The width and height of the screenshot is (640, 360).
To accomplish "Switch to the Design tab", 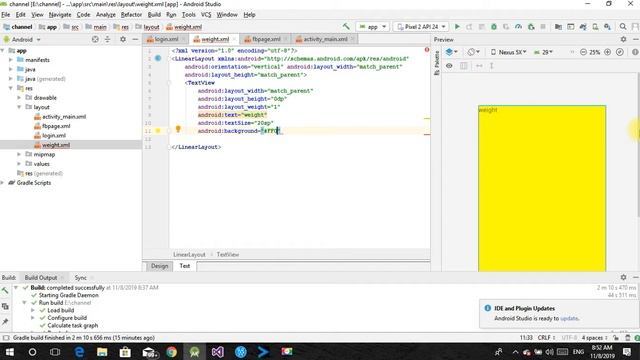I will tap(159, 266).
